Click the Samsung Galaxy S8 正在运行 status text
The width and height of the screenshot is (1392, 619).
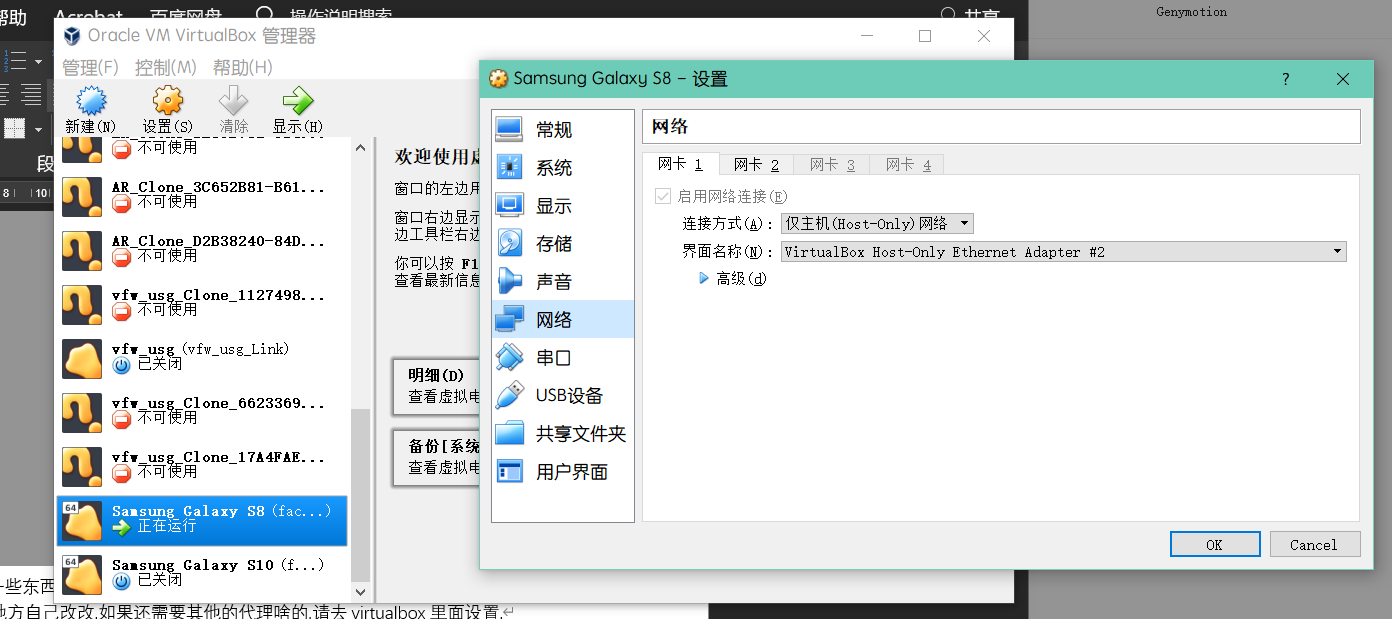(x=167, y=526)
